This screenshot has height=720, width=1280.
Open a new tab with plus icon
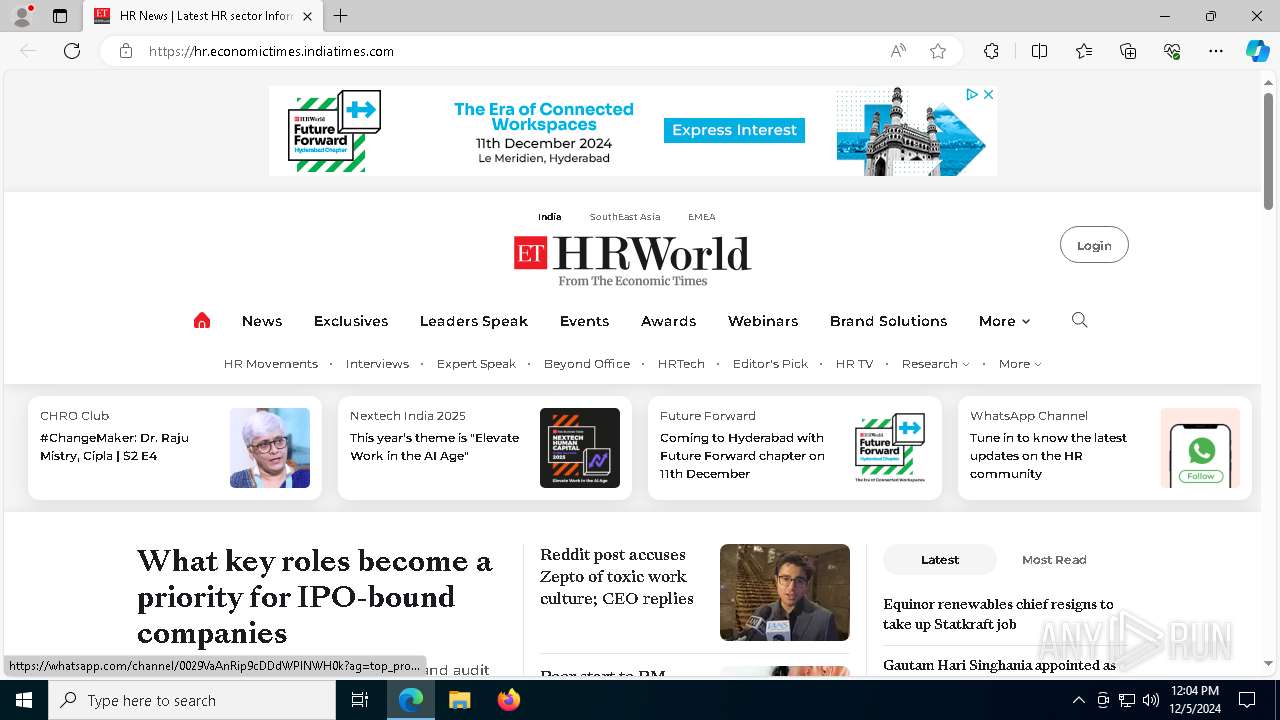tap(340, 16)
